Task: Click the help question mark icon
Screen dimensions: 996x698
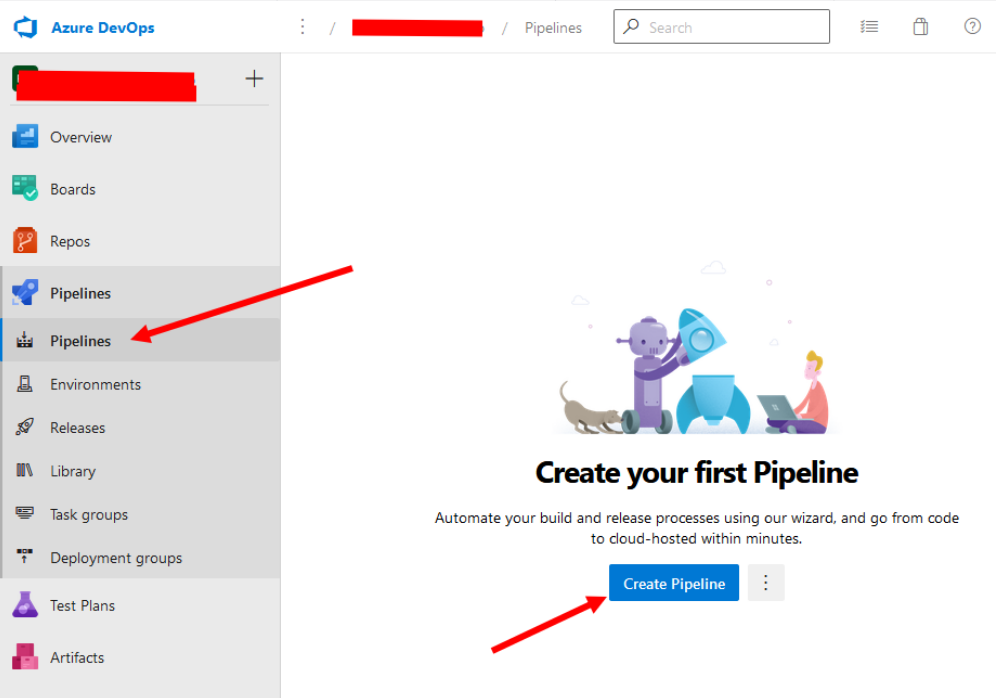Action: click(972, 27)
